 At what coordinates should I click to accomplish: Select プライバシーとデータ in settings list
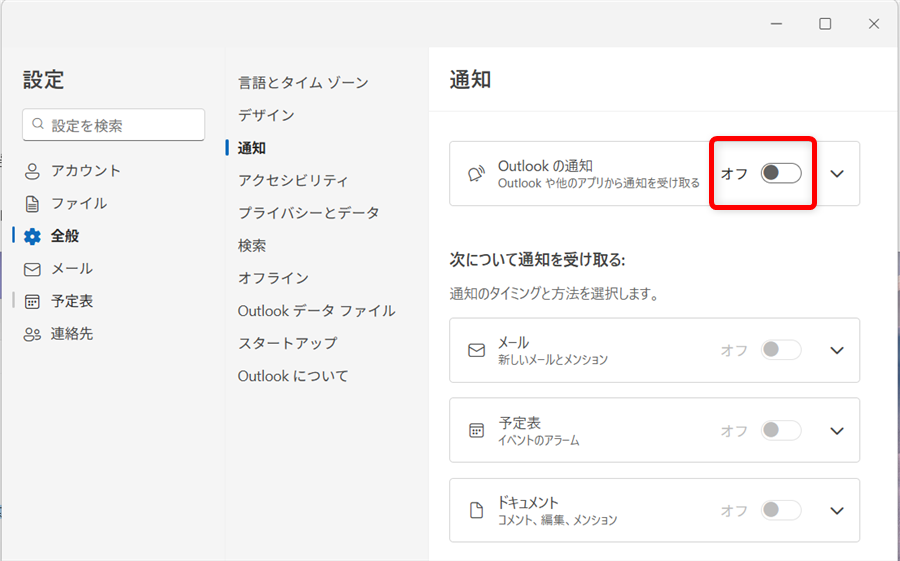[308, 213]
